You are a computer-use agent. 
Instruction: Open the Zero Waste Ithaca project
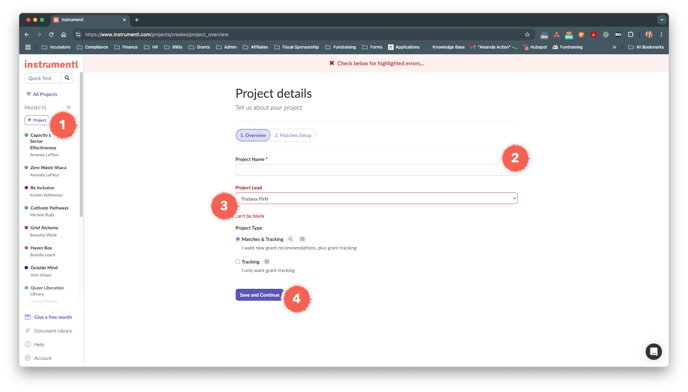48,168
